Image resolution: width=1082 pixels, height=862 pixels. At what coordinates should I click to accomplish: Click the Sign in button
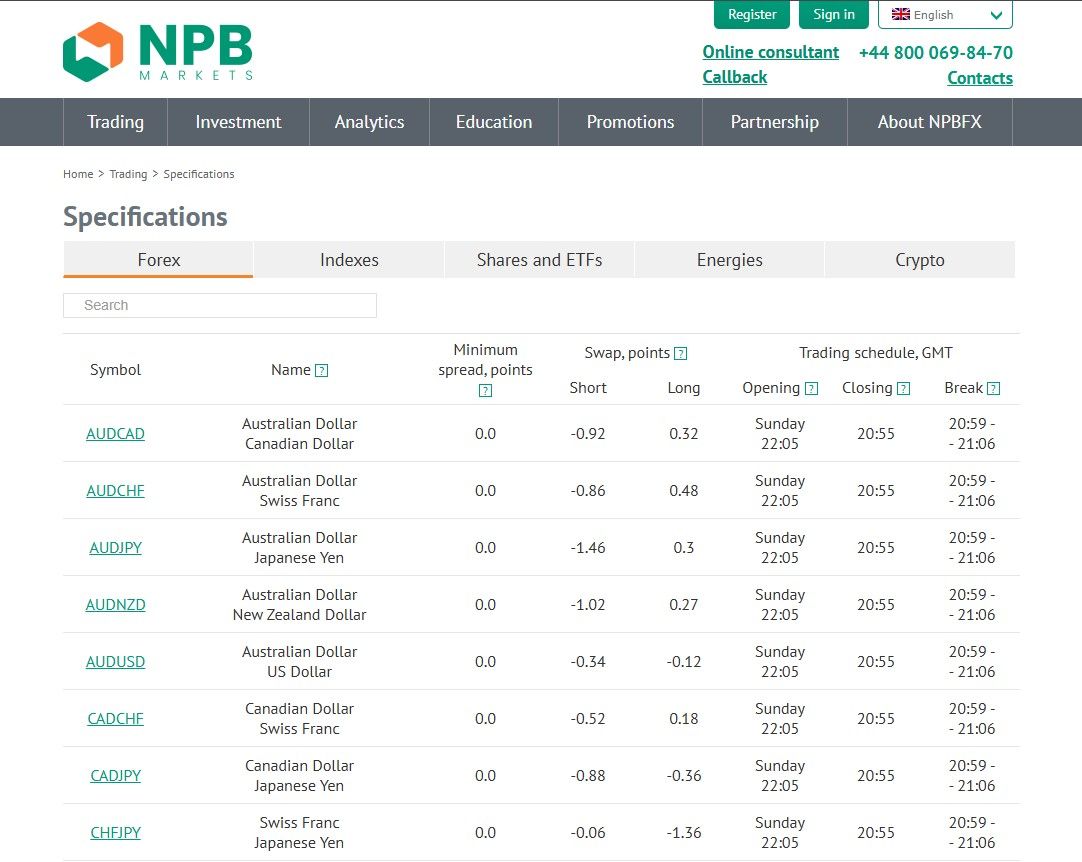coord(834,14)
